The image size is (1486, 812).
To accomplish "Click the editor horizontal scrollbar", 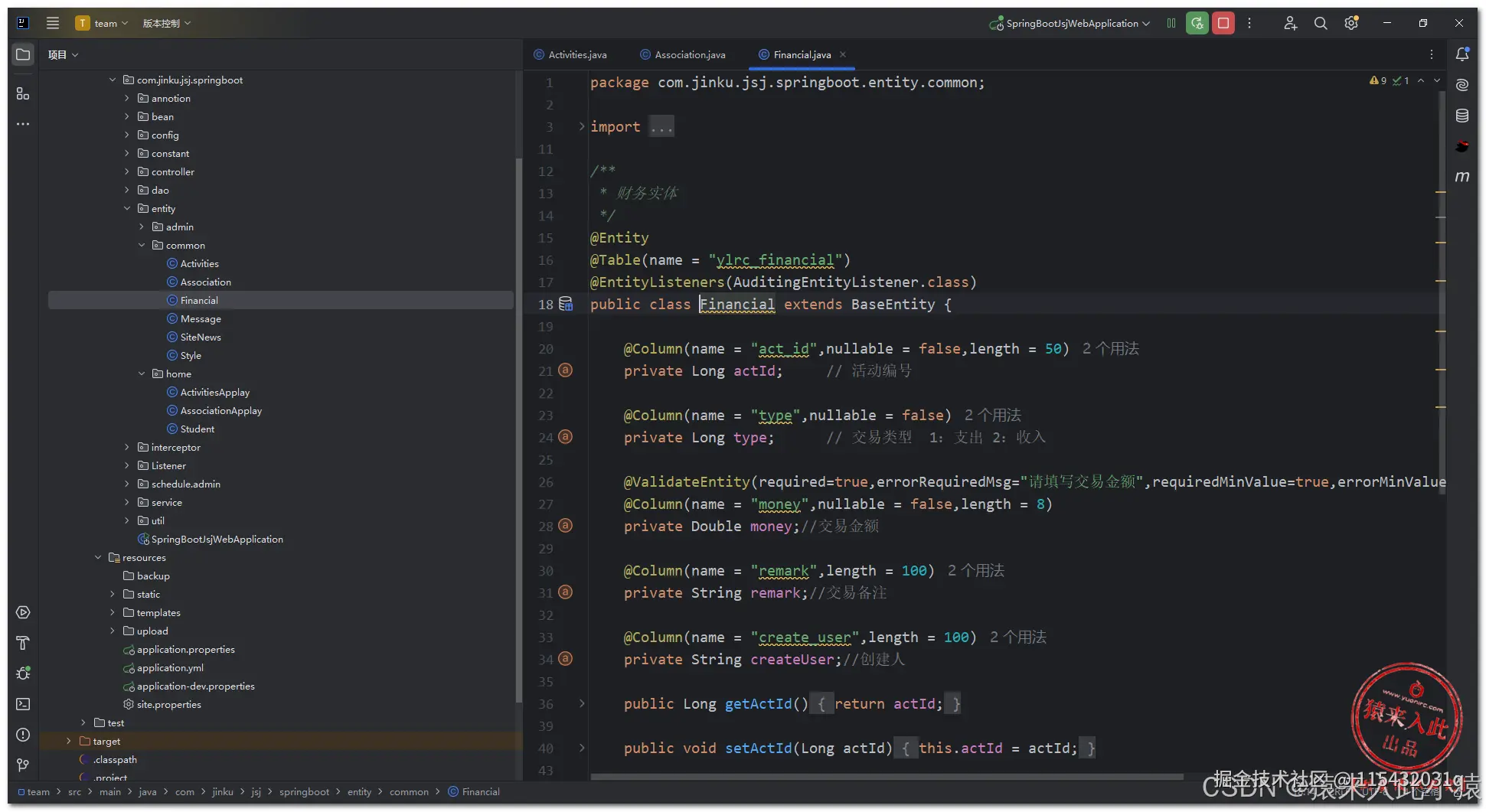I will point(887,777).
